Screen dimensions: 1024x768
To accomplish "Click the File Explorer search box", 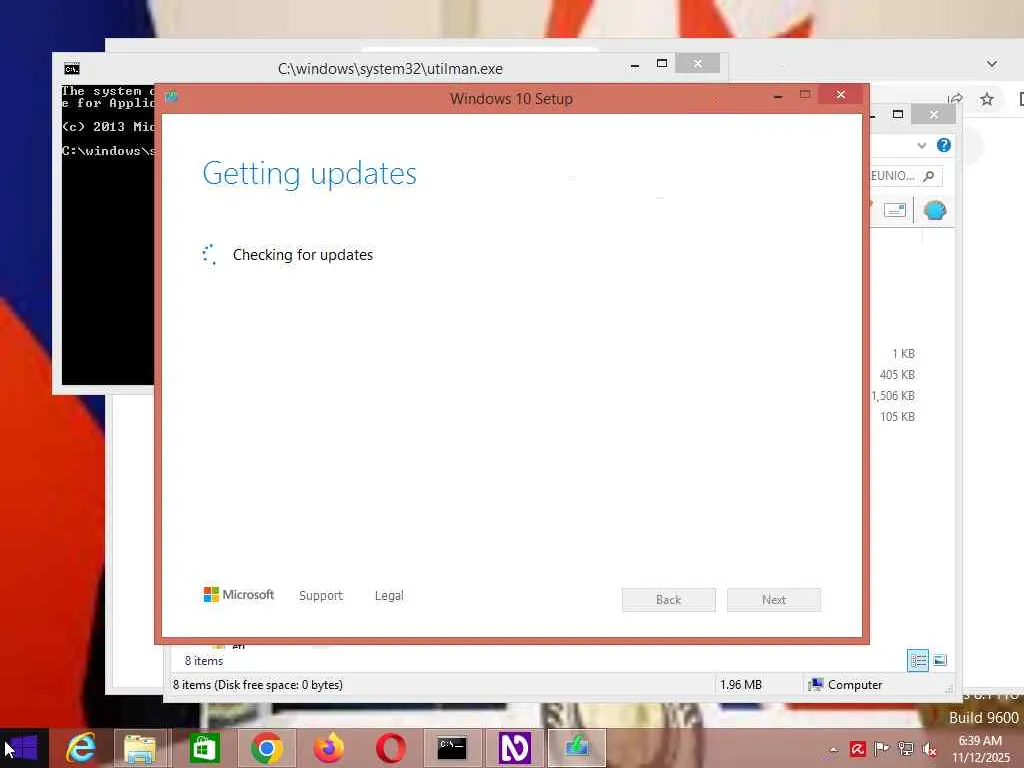I will coord(906,176).
